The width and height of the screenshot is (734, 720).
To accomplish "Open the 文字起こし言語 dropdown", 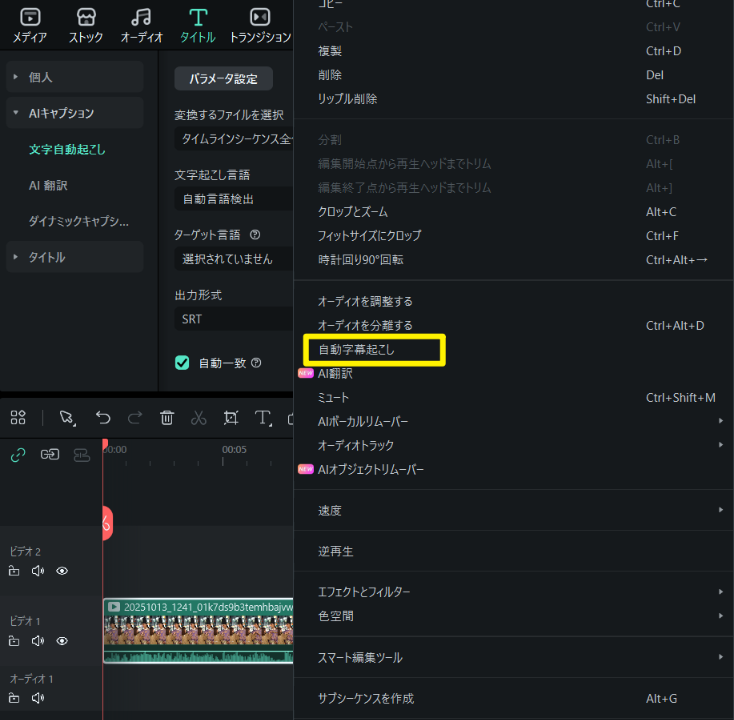I will (234, 199).
